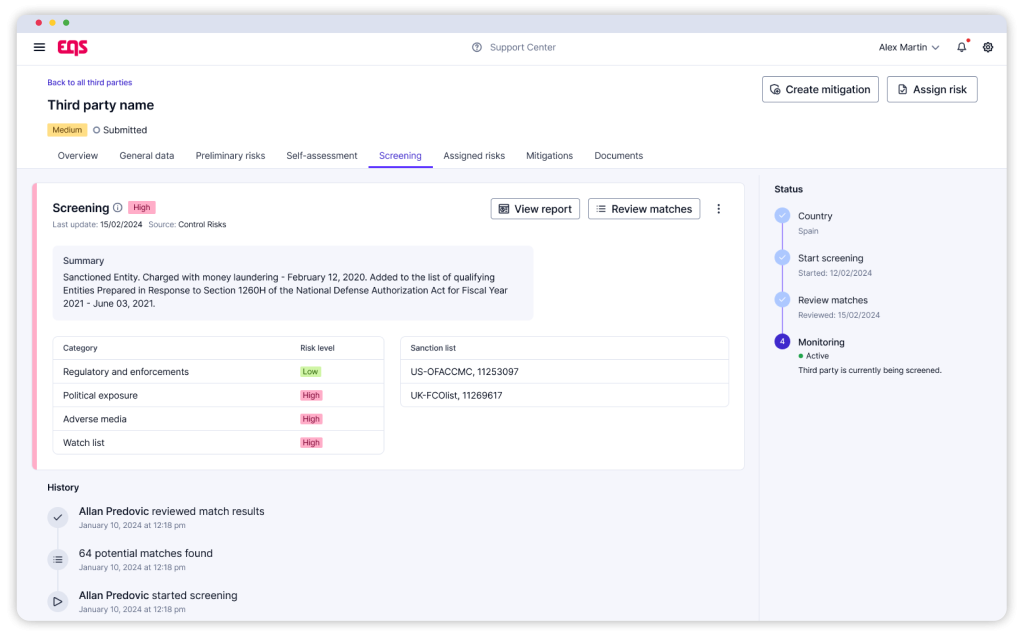Screen dimensions: 1024x640
Task: Open the notifications bell
Action: pyautogui.click(x=962, y=47)
